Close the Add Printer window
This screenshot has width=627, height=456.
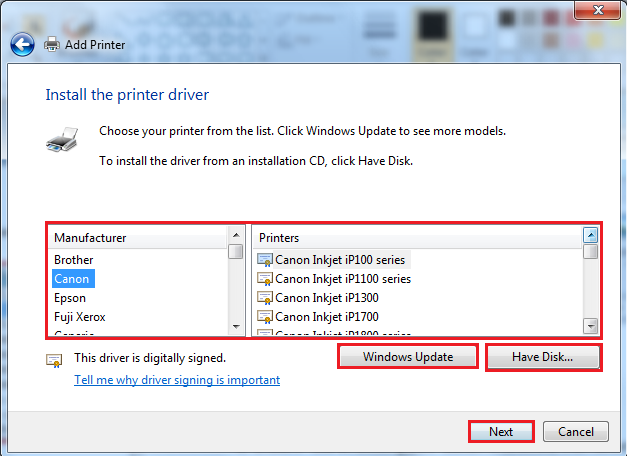(x=598, y=10)
